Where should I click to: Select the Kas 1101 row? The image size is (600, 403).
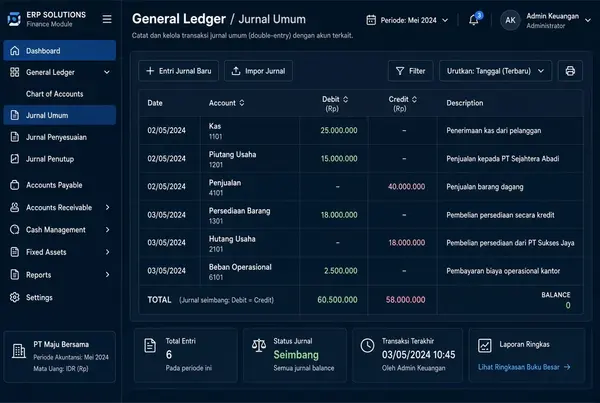pos(361,131)
